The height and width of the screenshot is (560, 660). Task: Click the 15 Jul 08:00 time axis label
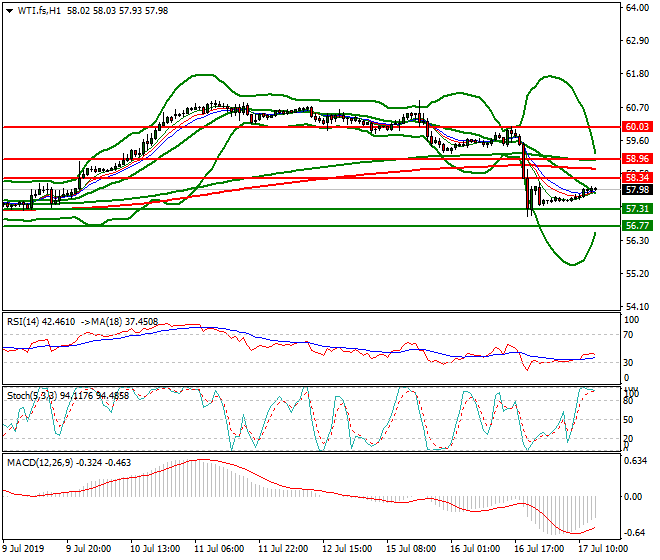411,548
